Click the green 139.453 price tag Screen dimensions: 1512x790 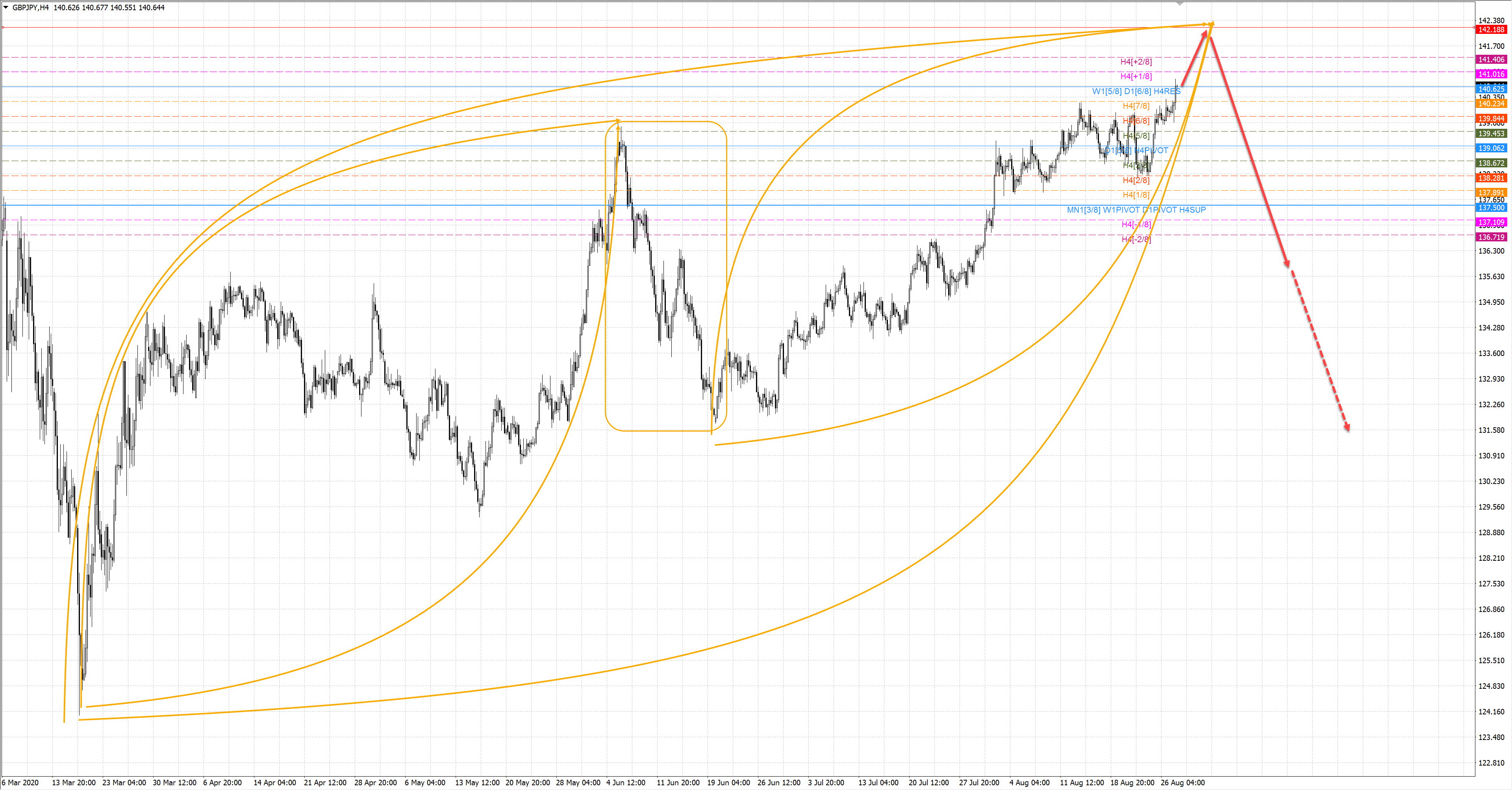coord(1491,133)
